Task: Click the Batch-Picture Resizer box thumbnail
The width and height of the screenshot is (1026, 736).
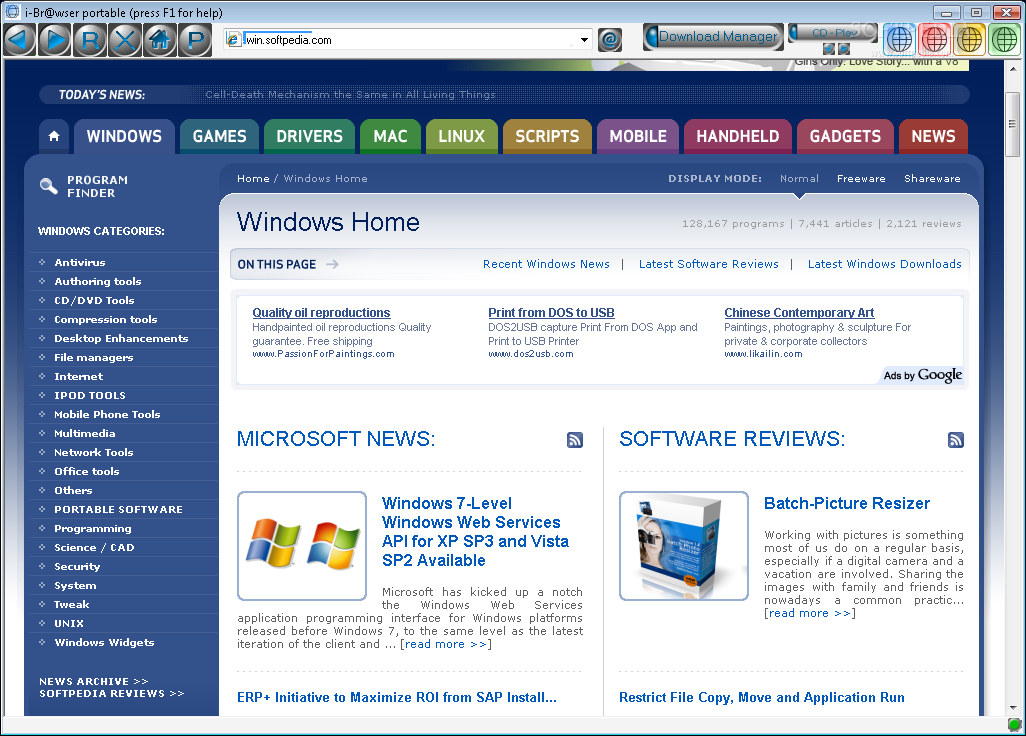Action: pyautogui.click(x=684, y=546)
